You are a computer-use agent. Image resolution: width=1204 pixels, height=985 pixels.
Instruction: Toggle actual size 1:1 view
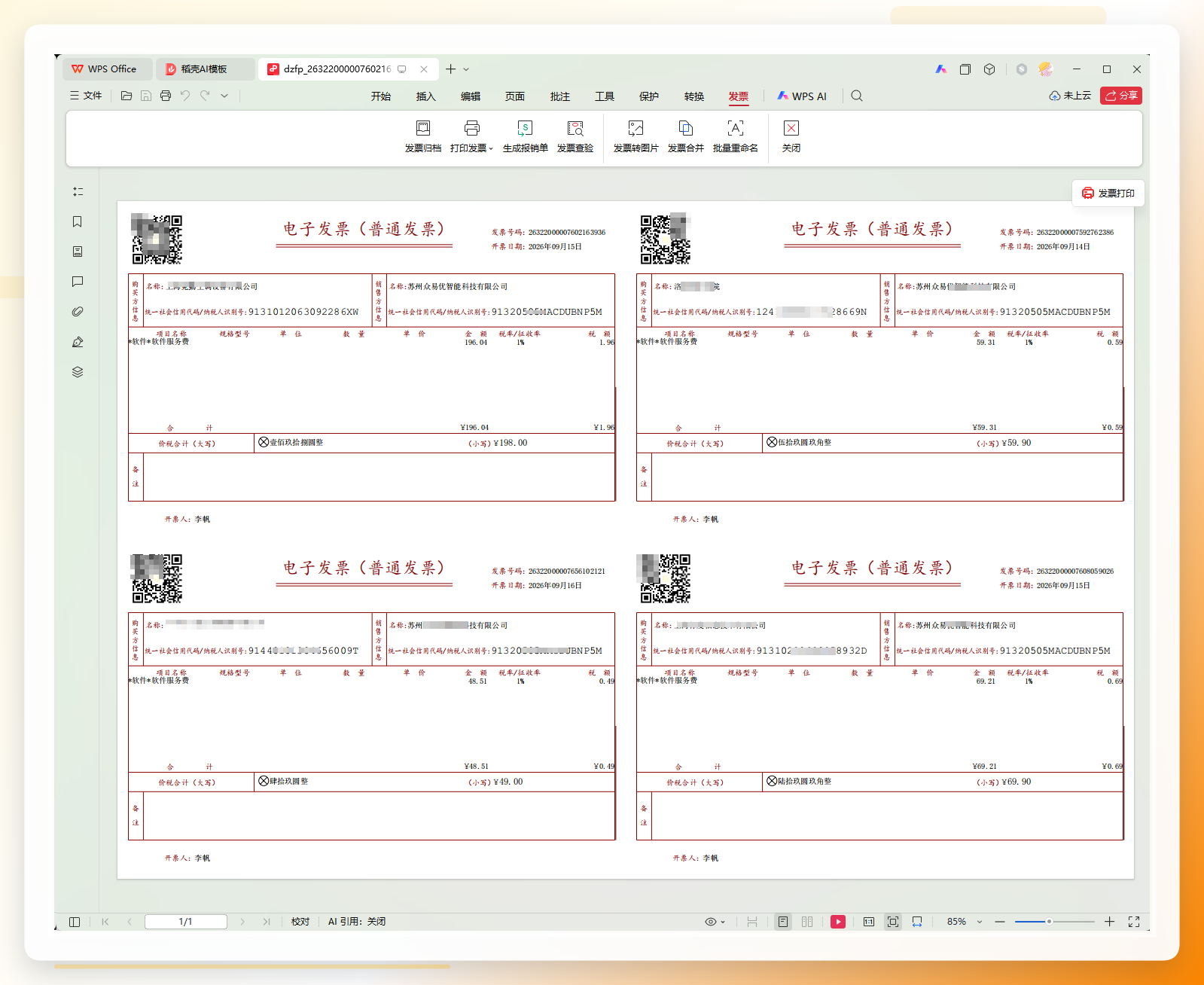click(869, 922)
